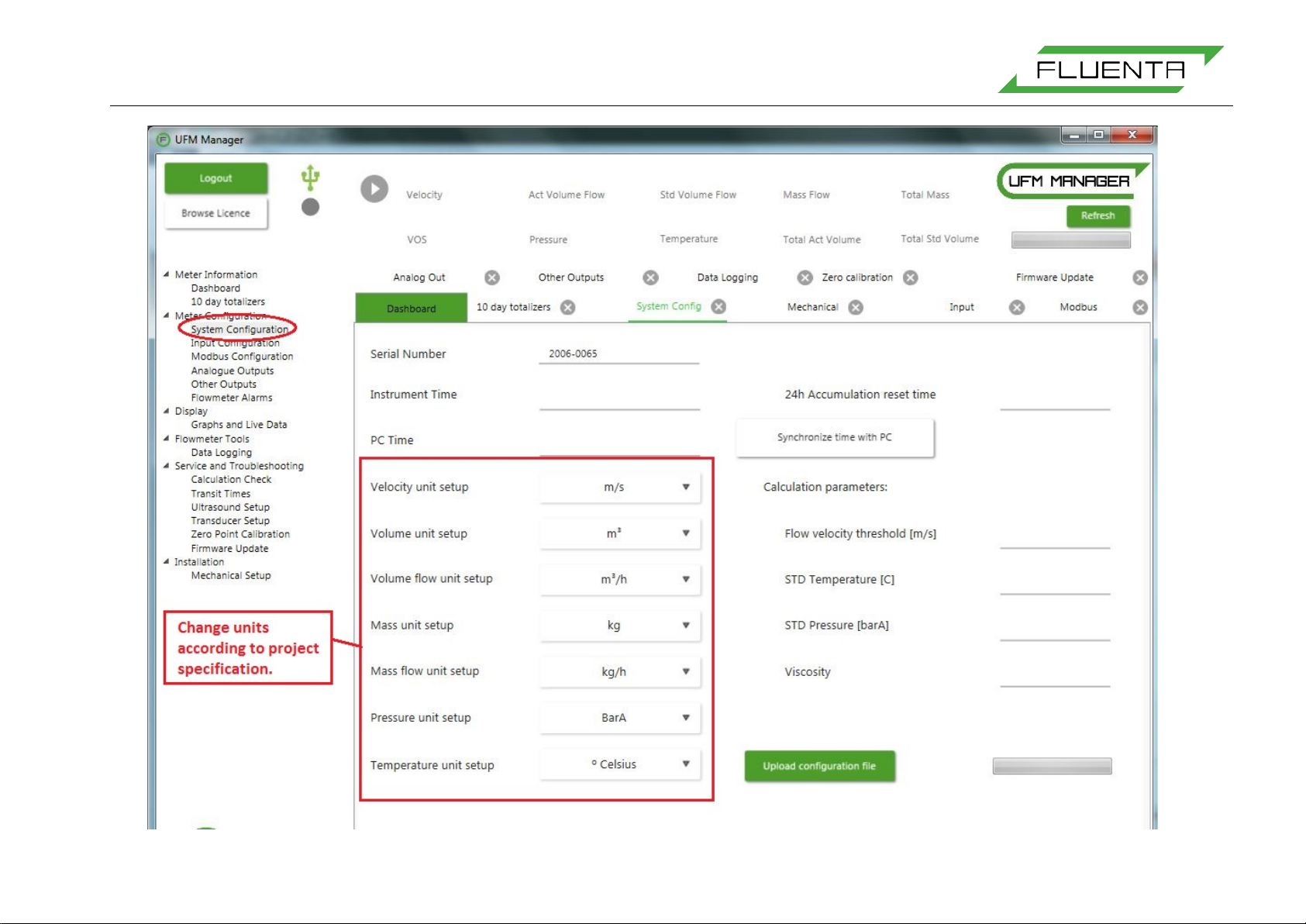Open the Mass unit setup dropdown
This screenshot has height=924, width=1306.
click(x=620, y=626)
